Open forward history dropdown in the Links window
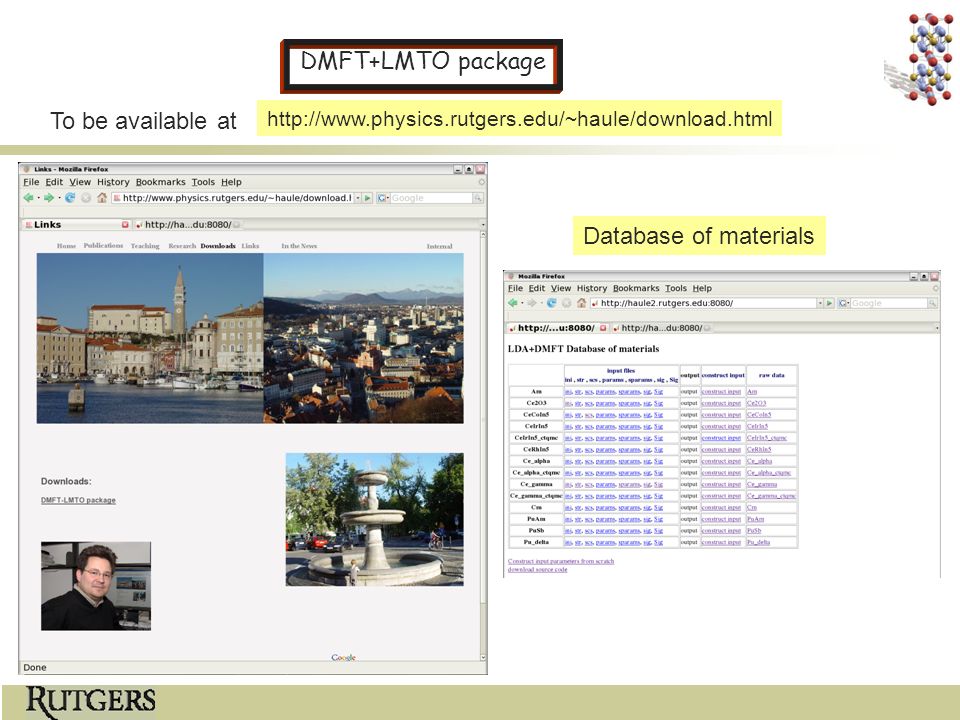This screenshot has width=960, height=720. coord(59,198)
